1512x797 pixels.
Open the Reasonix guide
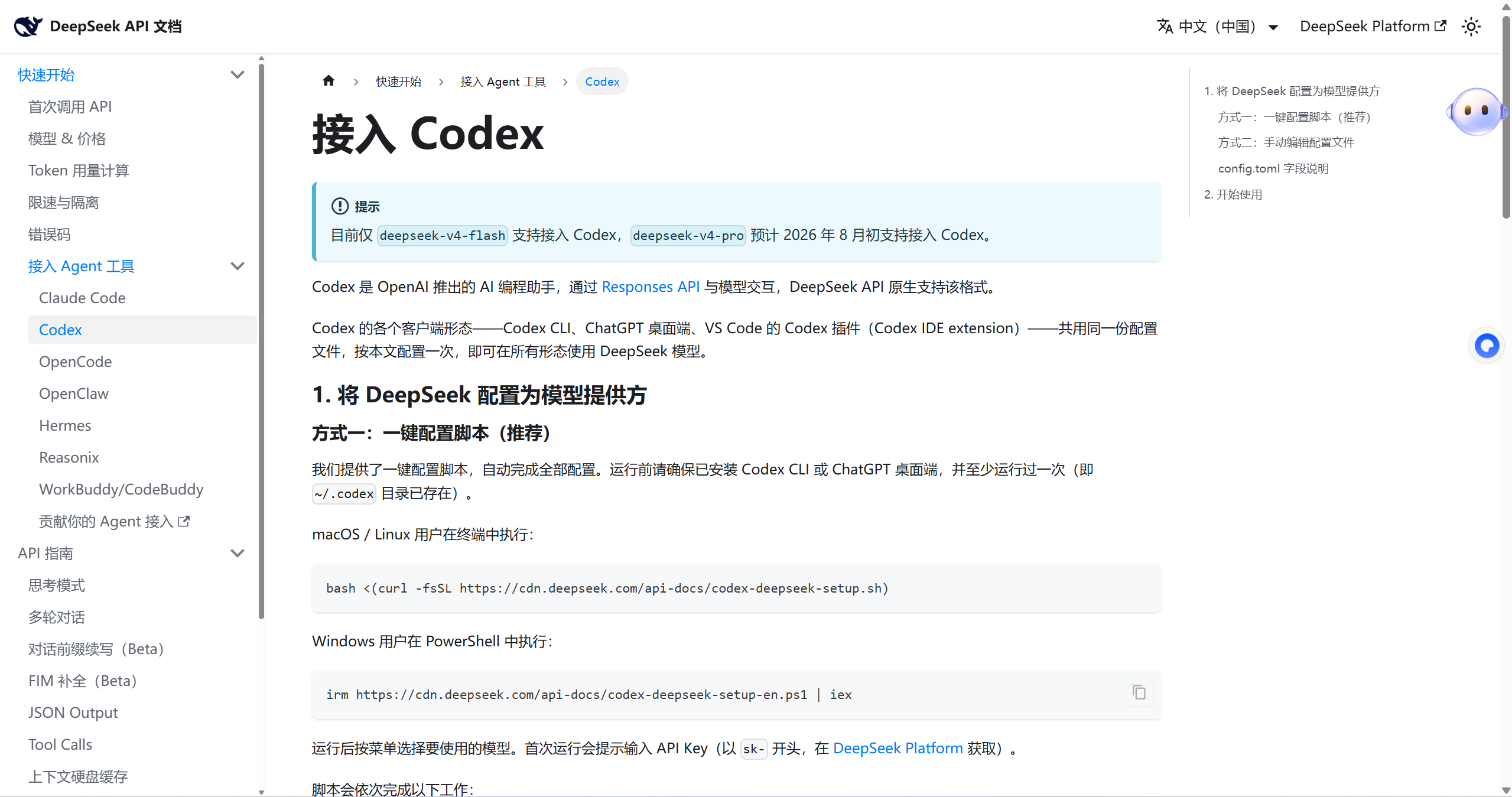pos(69,458)
